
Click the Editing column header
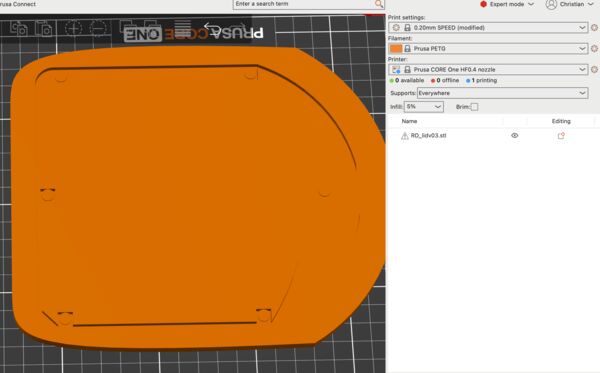[561, 121]
